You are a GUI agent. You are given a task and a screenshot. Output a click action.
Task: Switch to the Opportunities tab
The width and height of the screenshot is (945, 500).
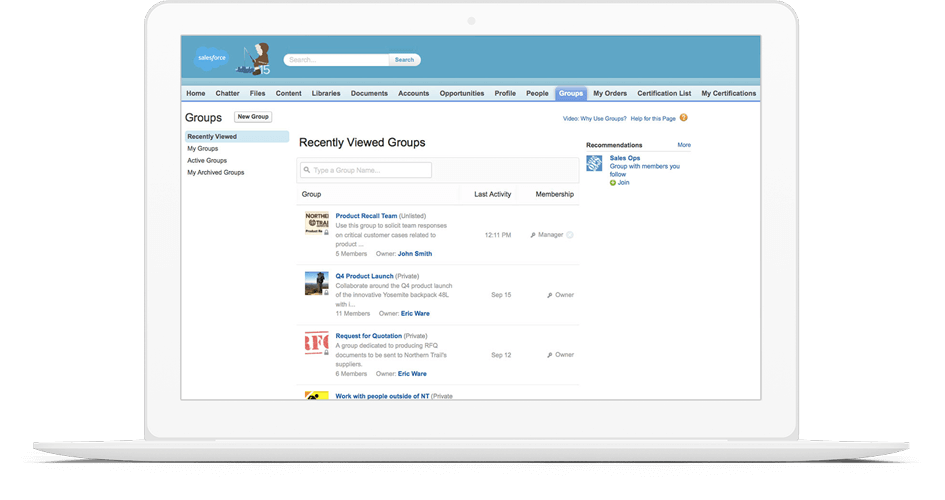[461, 93]
